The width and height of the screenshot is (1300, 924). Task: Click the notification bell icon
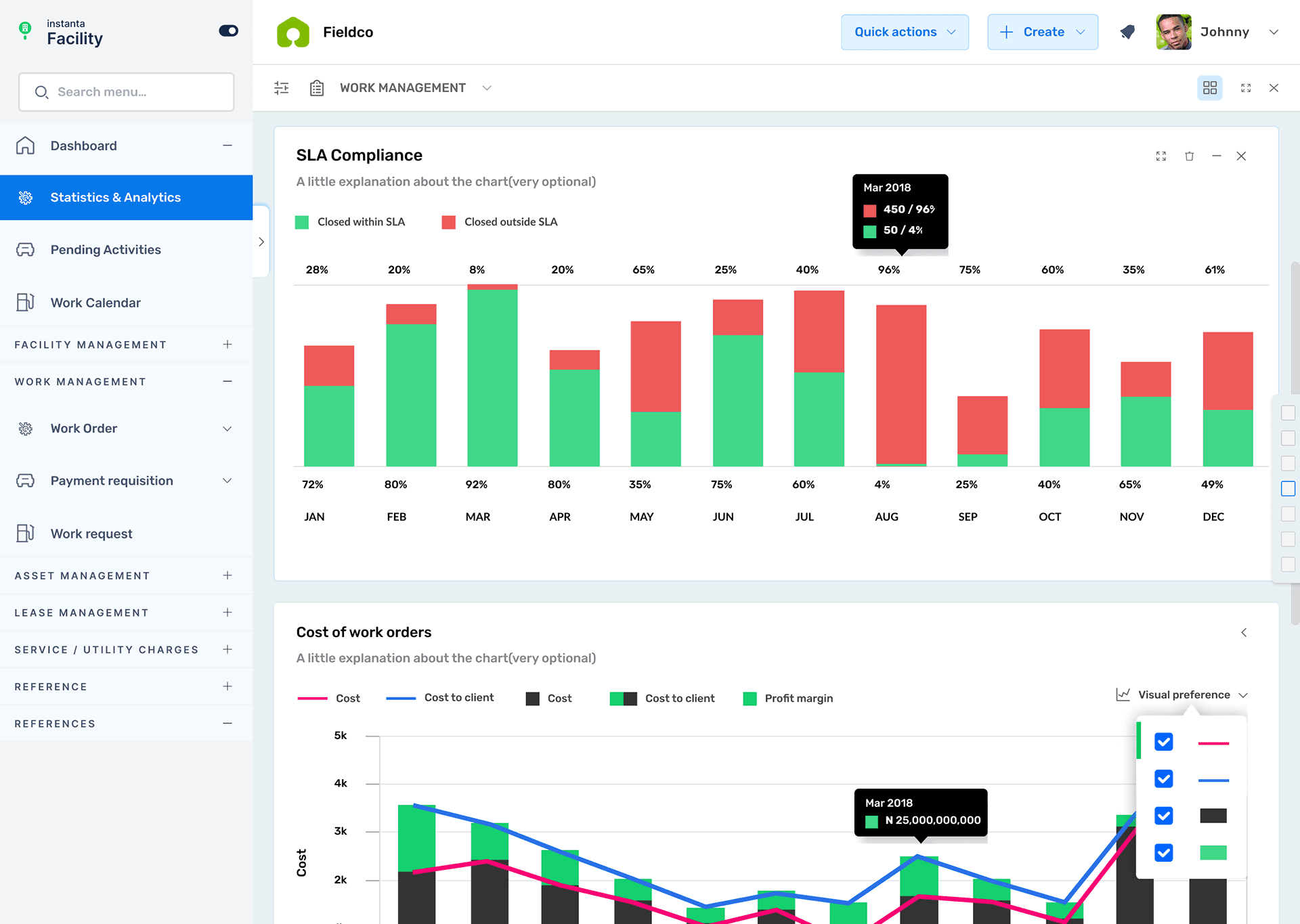pos(1127,32)
